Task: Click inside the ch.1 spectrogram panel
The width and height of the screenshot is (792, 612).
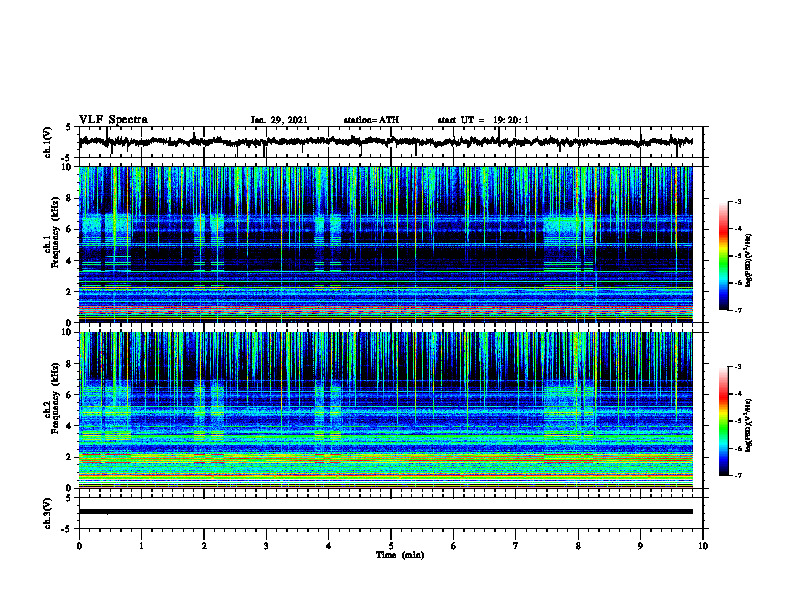Action: [x=385, y=244]
